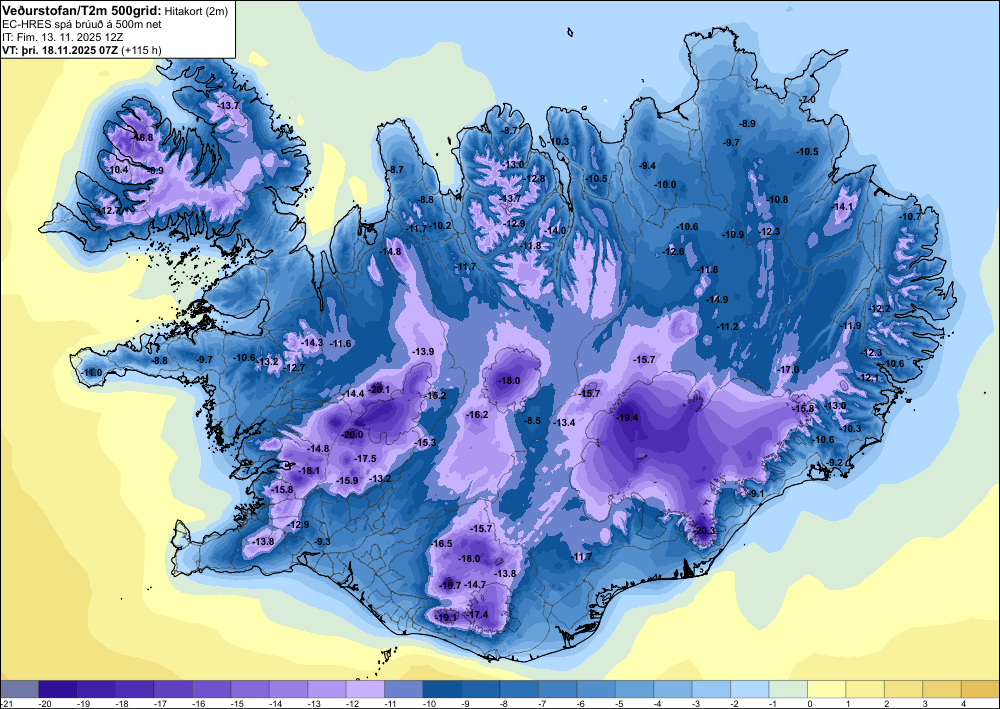The width and height of the screenshot is (1000, 709).
Task: Click the -20.3 temperature label near the southeast
Action: pyautogui.click(x=704, y=530)
